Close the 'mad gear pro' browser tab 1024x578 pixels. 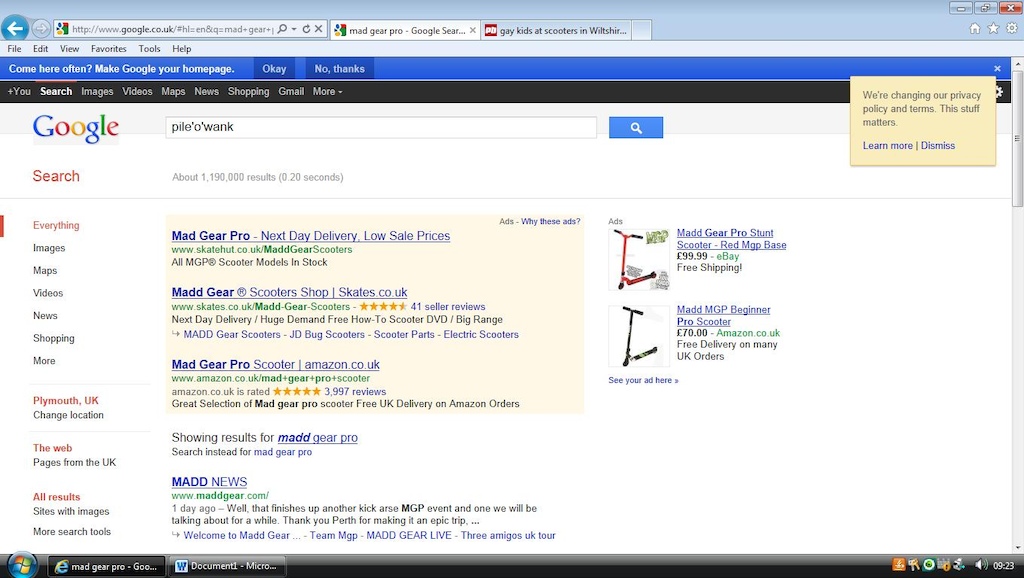473,30
